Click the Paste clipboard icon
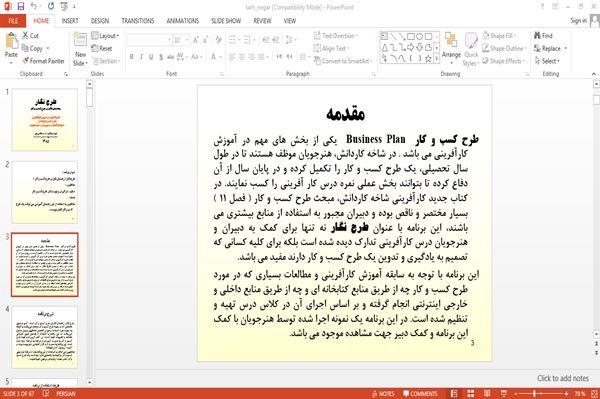This screenshot has width=600, height=399. pyautogui.click(x=11, y=41)
